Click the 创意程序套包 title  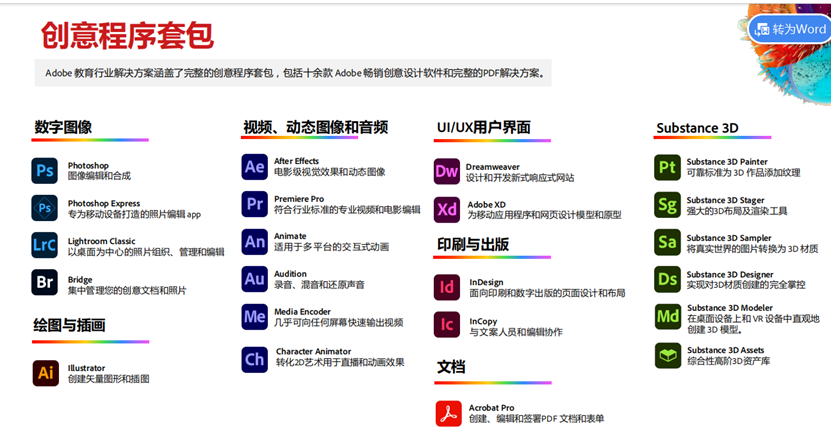point(127,36)
